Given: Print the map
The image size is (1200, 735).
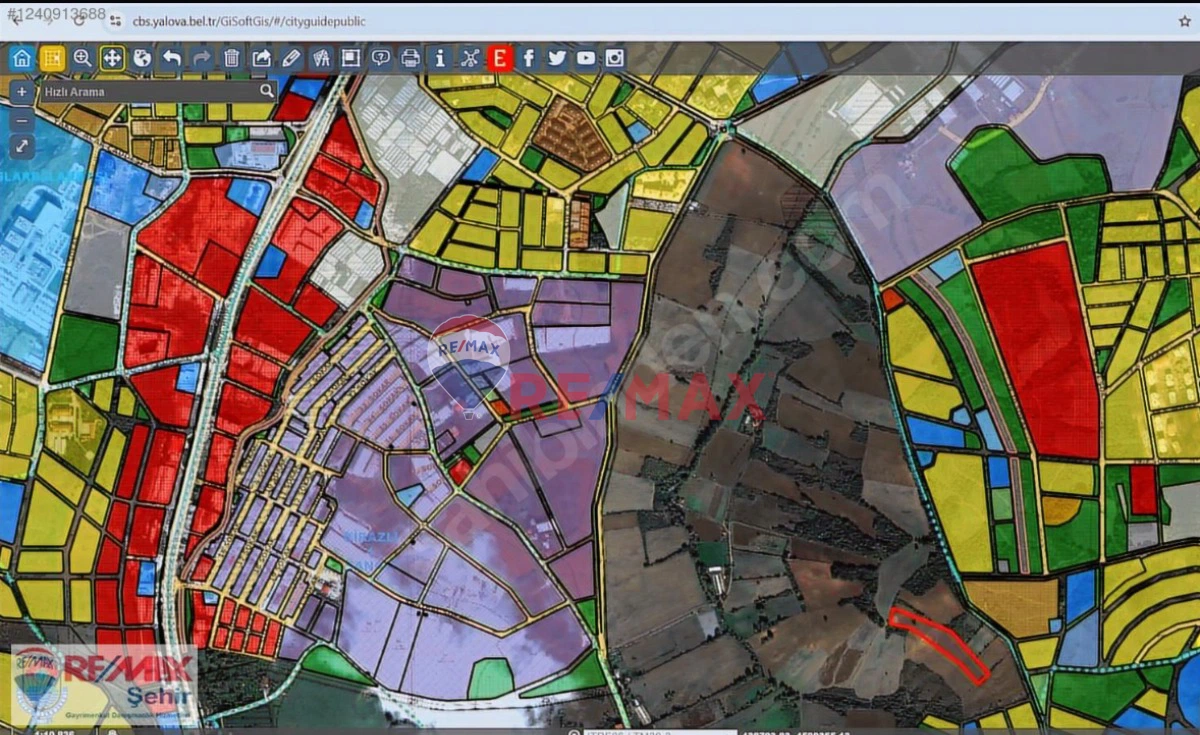Looking at the screenshot, I should point(410,58).
